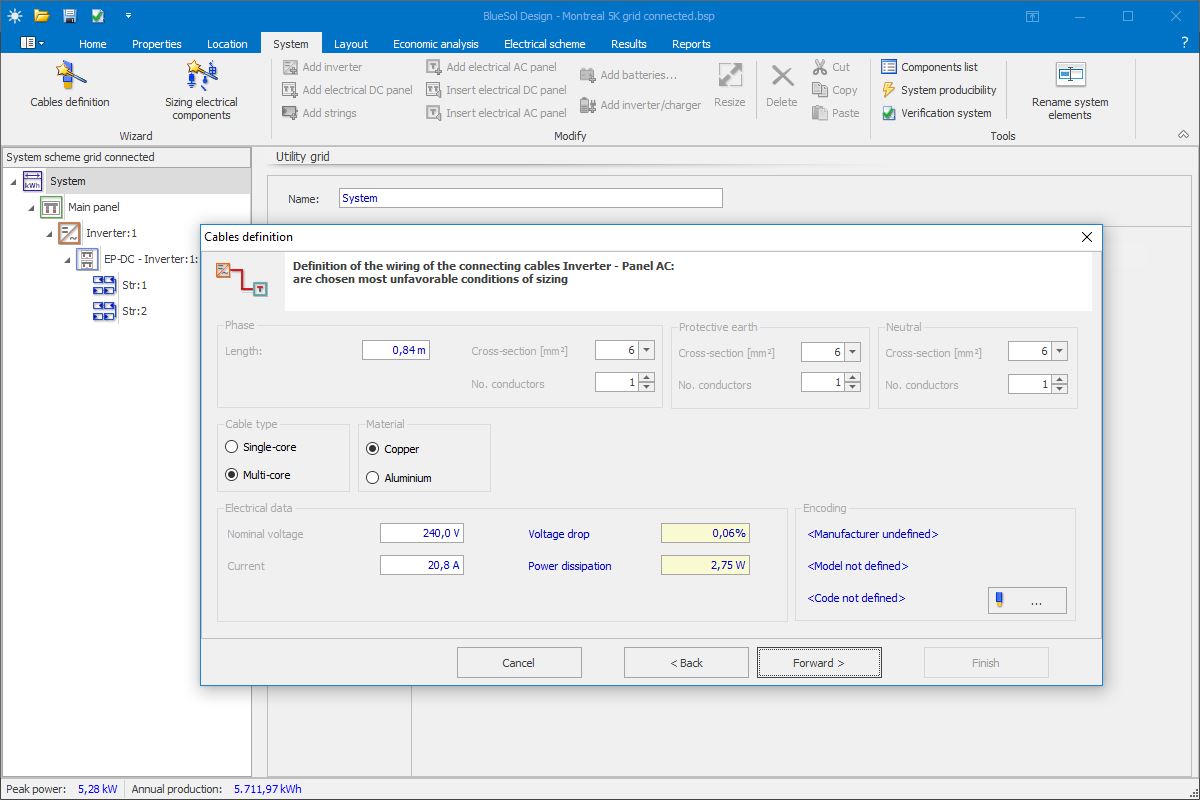
Task: Select Str:1 in the system tree
Action: 134,285
